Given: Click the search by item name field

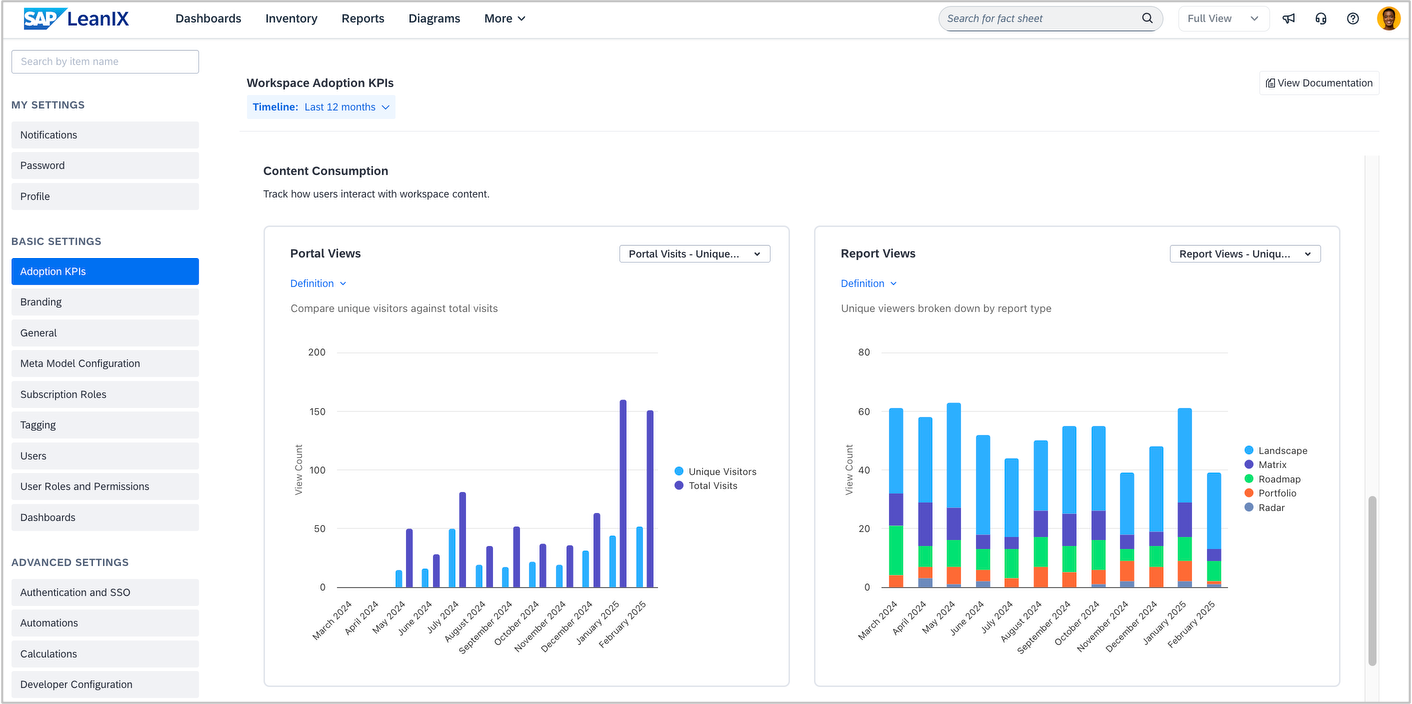Looking at the screenshot, I should (x=105, y=61).
